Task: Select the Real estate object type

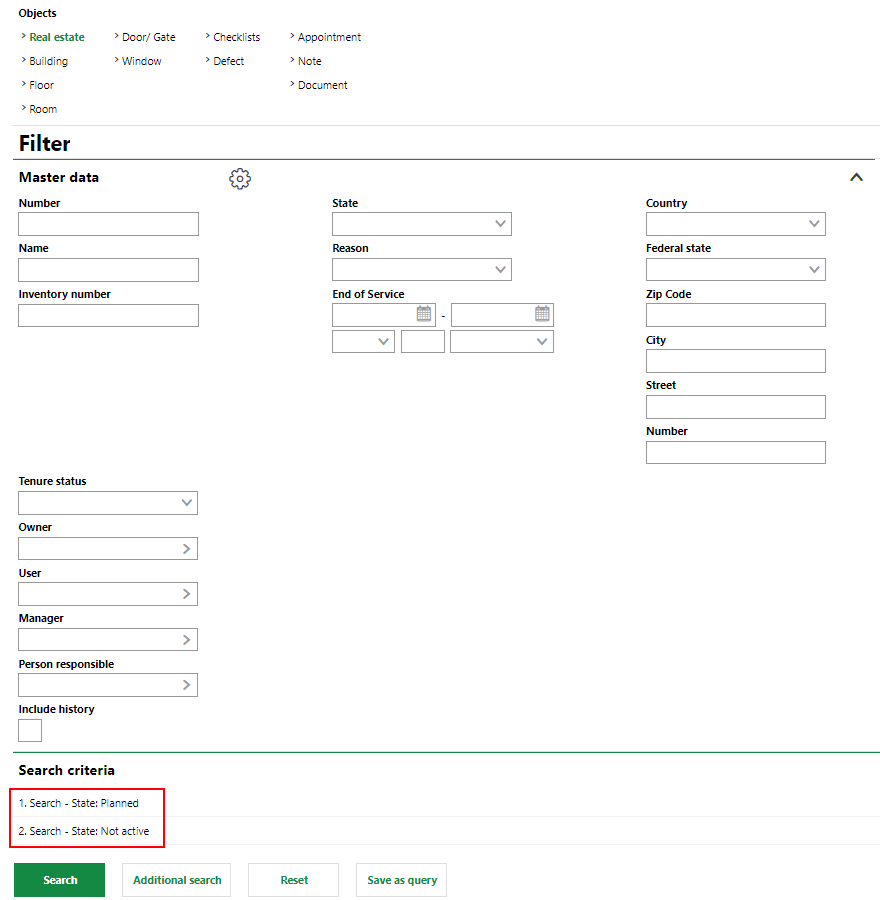Action: (x=56, y=37)
